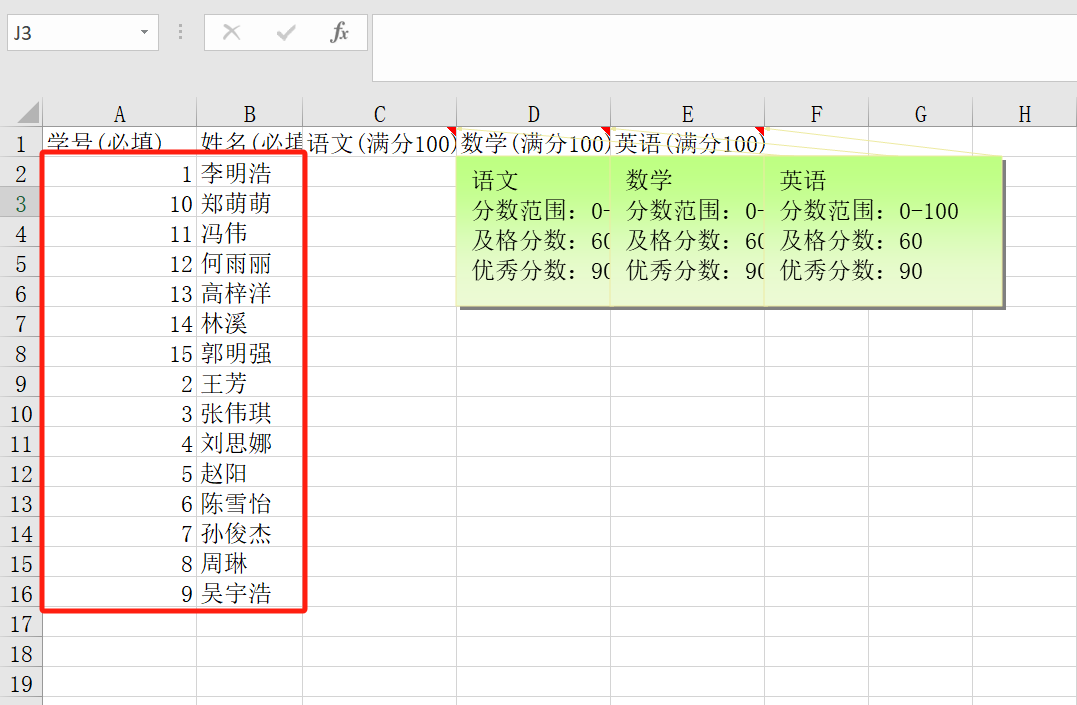Click the Insert Function fx icon

point(340,33)
